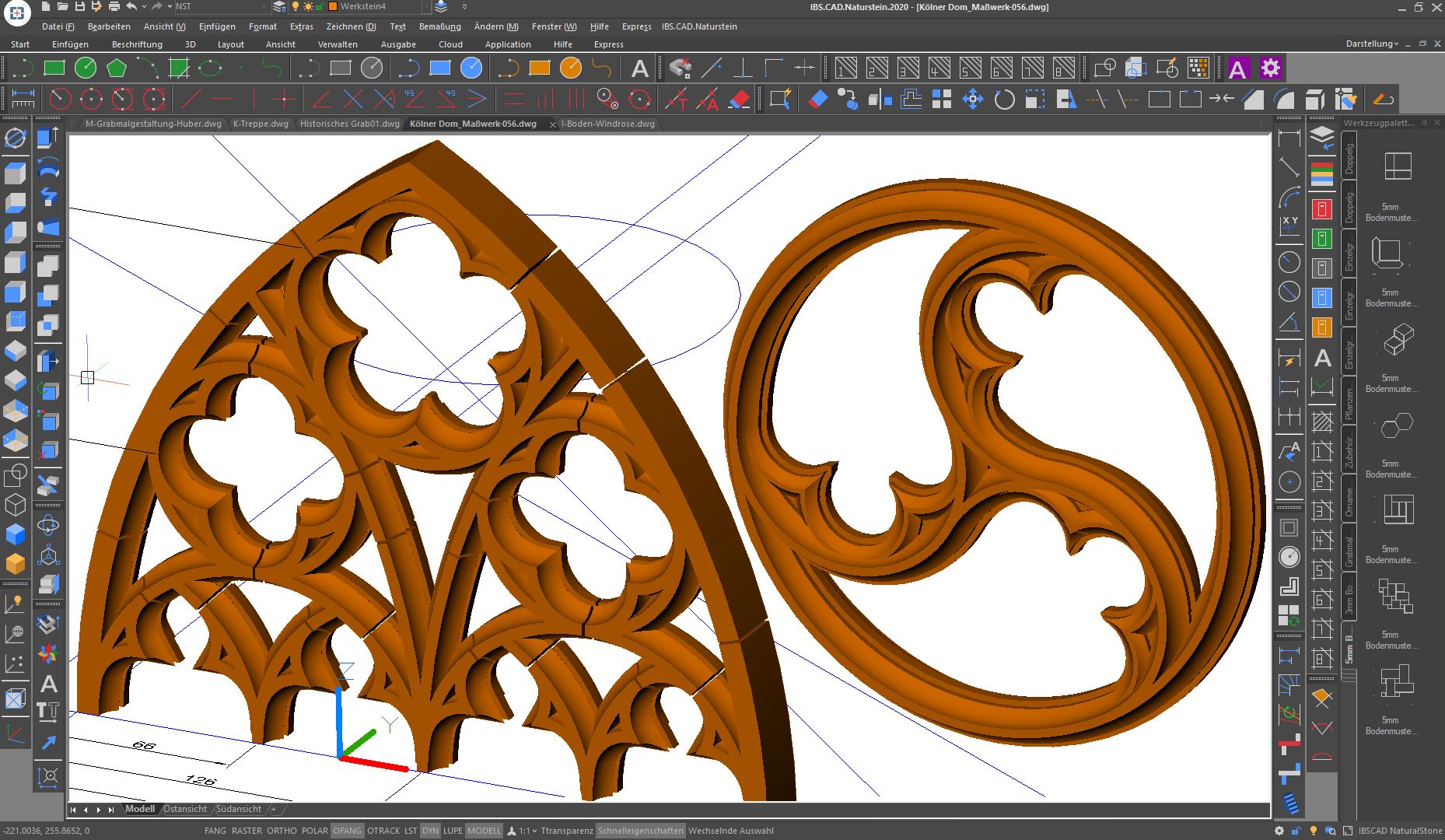Click the 3D orbit tool in left sidebar
Viewport: 1445px width, 840px height.
pos(16,138)
